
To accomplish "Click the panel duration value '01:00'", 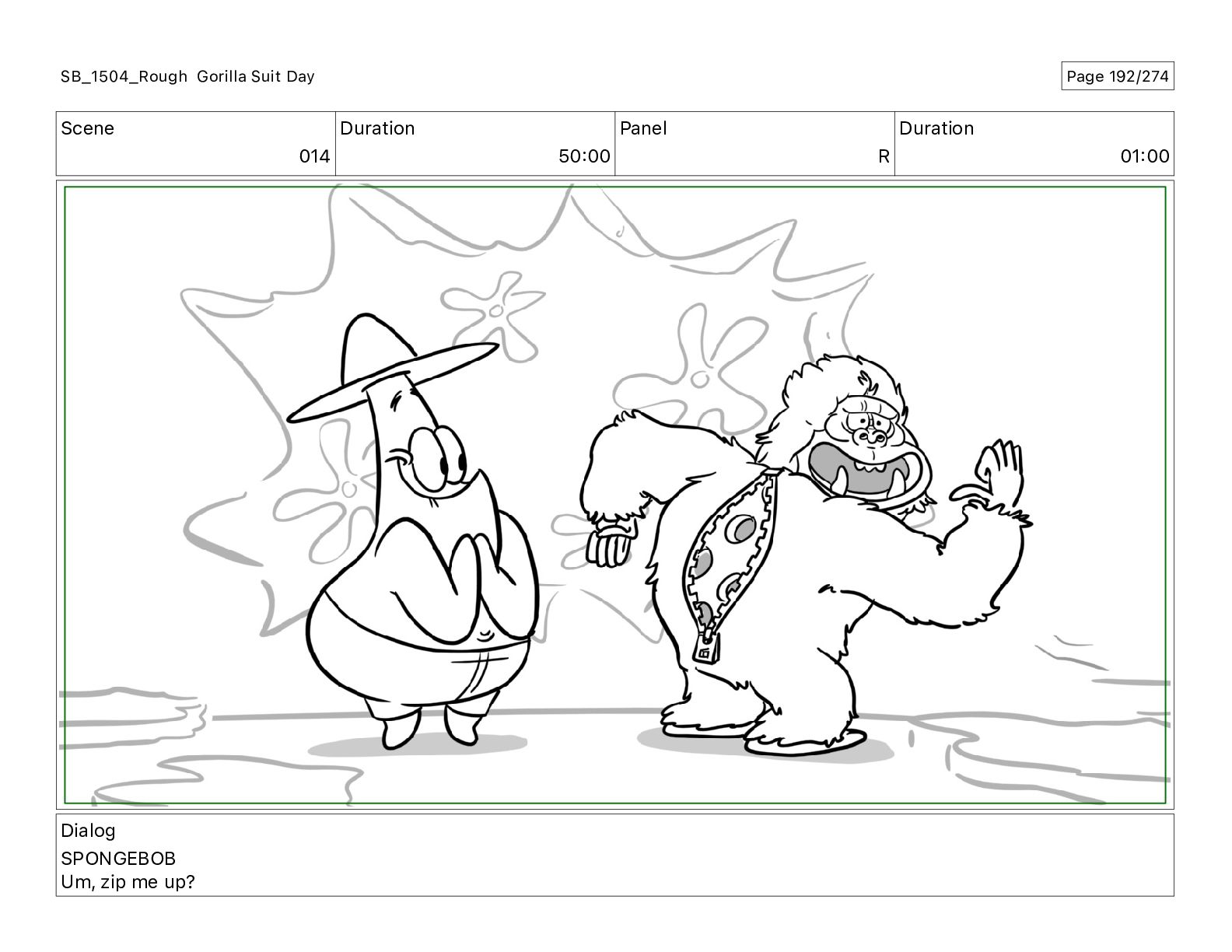I will pos(1145,156).
